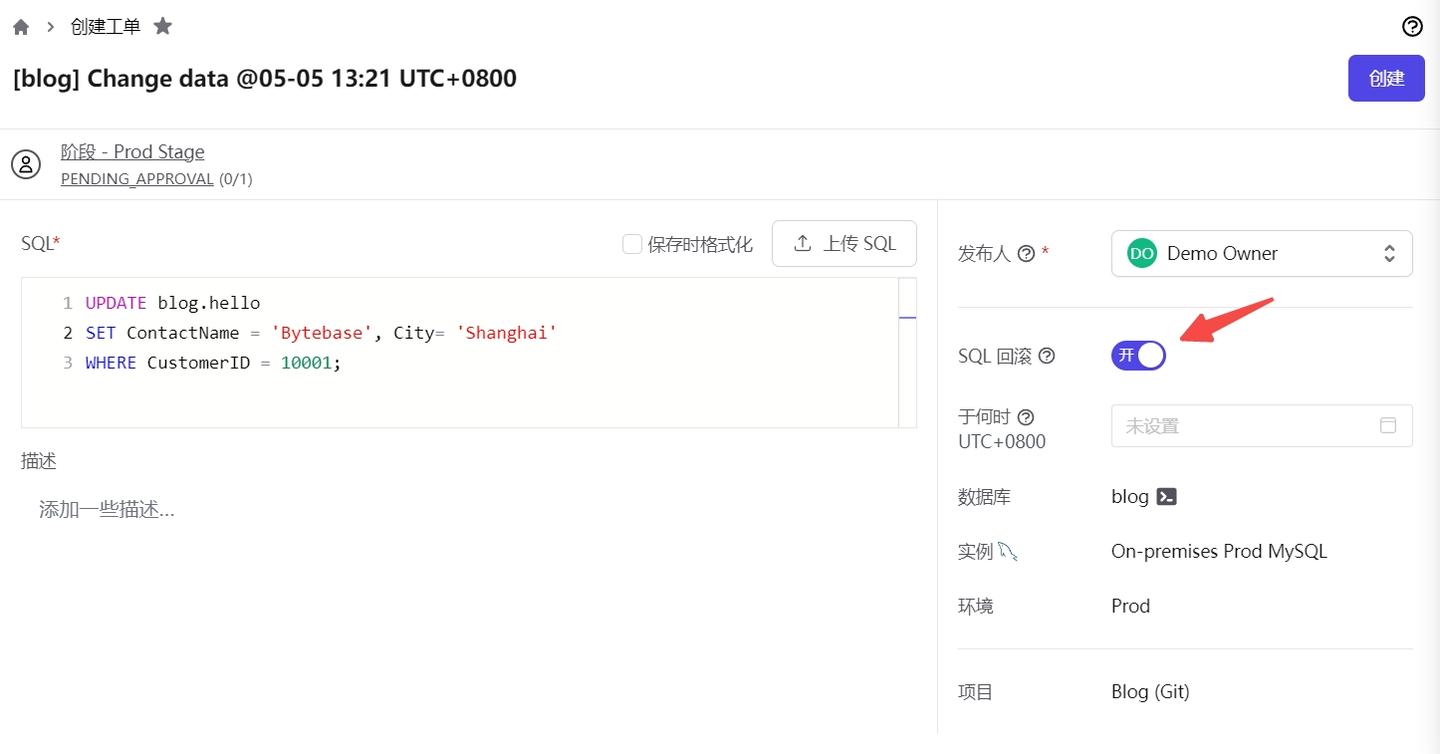Click the 创建 button
The image size is (1440, 754).
[x=1386, y=78]
